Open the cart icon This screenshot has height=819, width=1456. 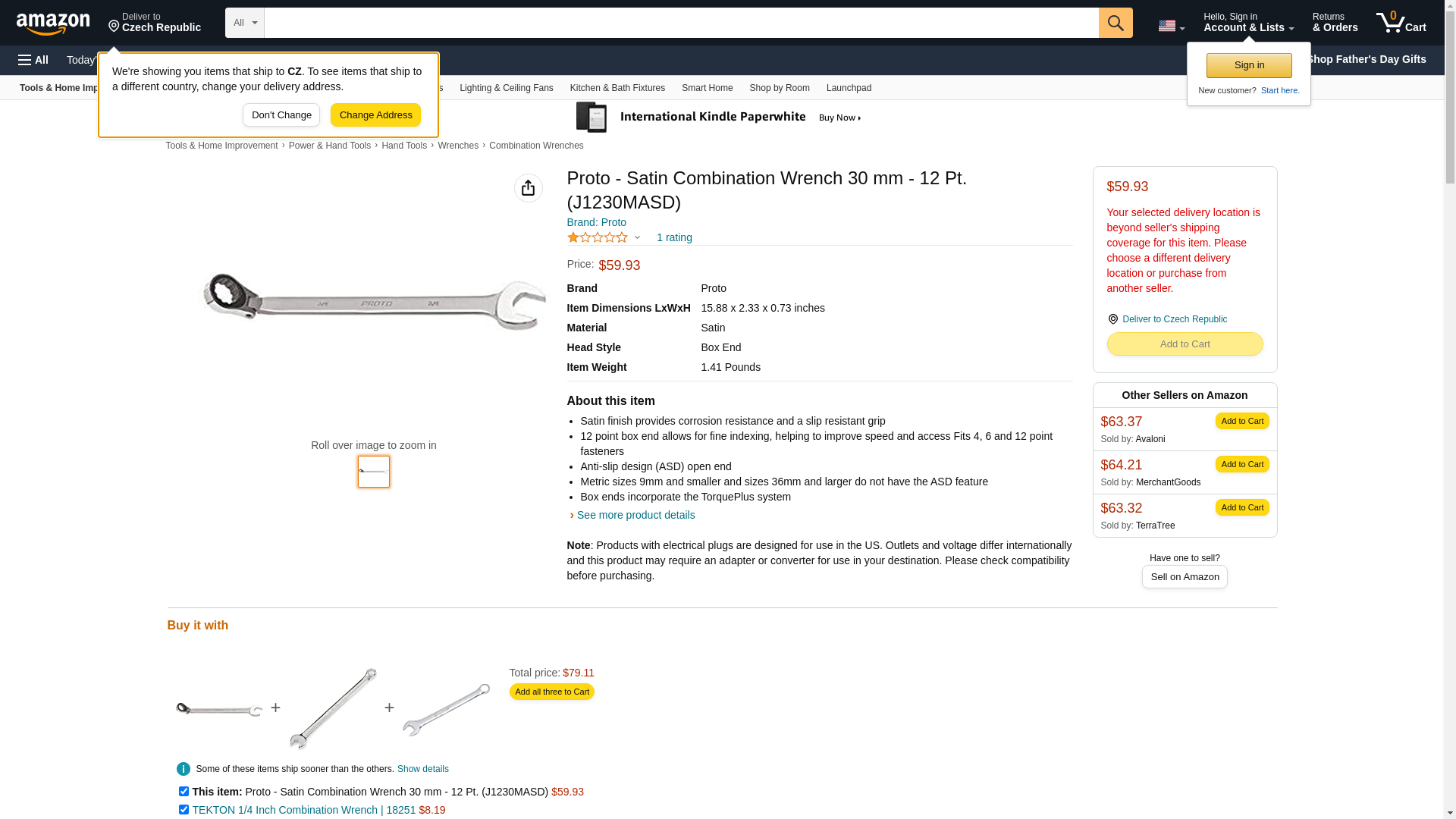pos(1401,23)
